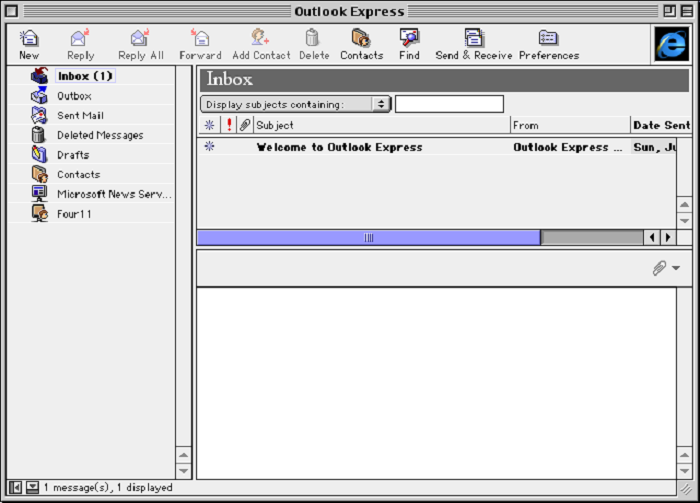Click the New message toolbar icon
Screen dimensions: 700x503
[29, 39]
